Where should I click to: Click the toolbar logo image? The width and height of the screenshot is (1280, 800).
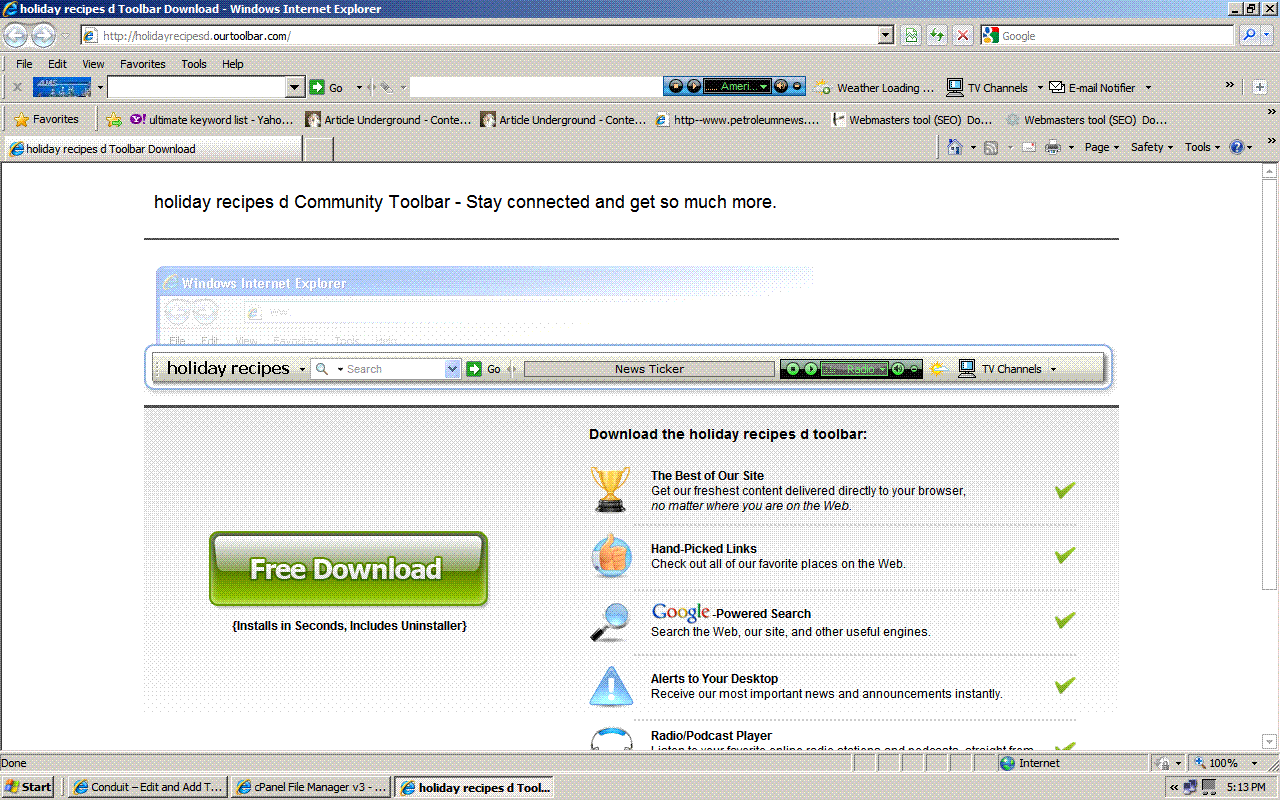point(62,87)
